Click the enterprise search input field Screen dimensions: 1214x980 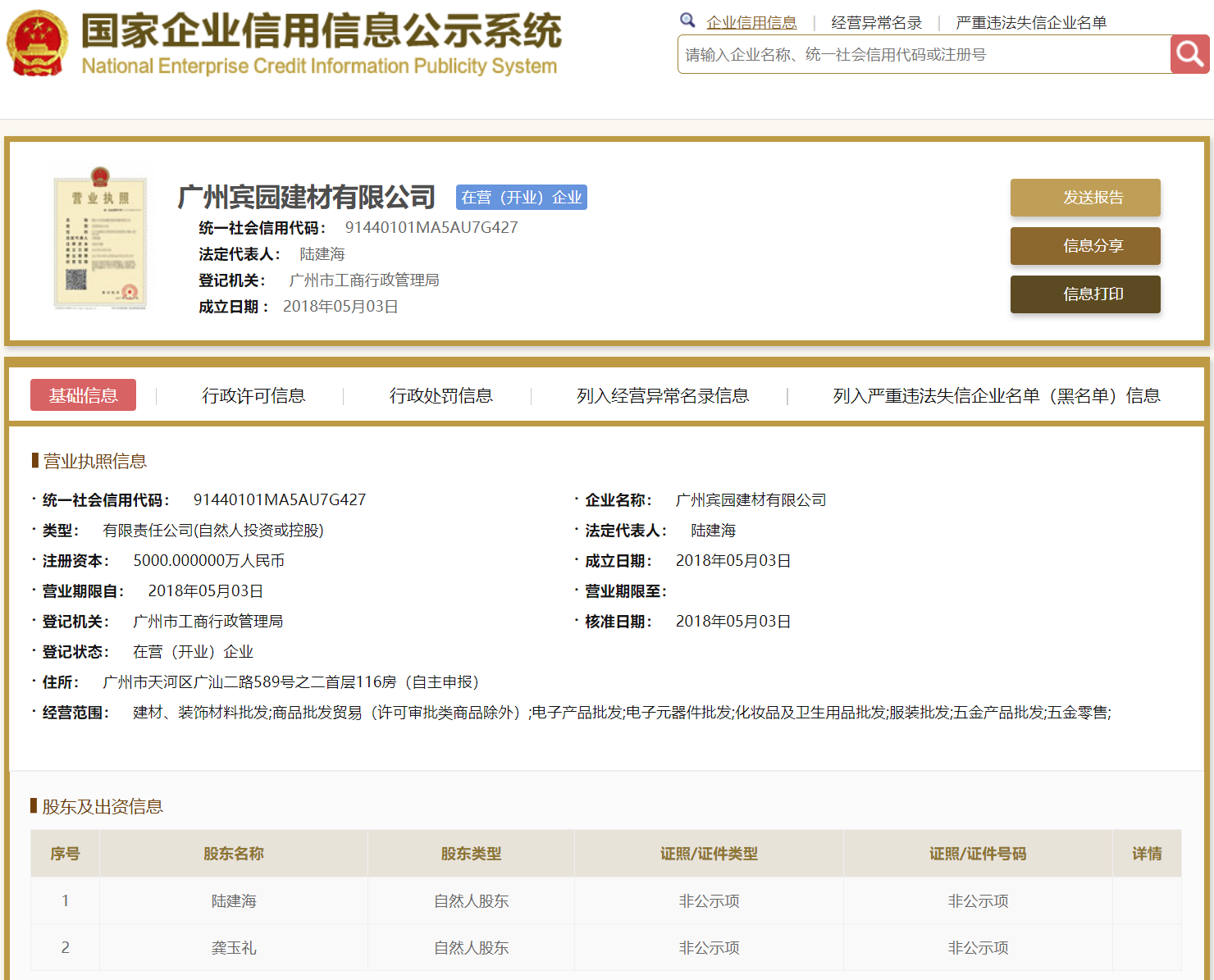tap(923, 55)
